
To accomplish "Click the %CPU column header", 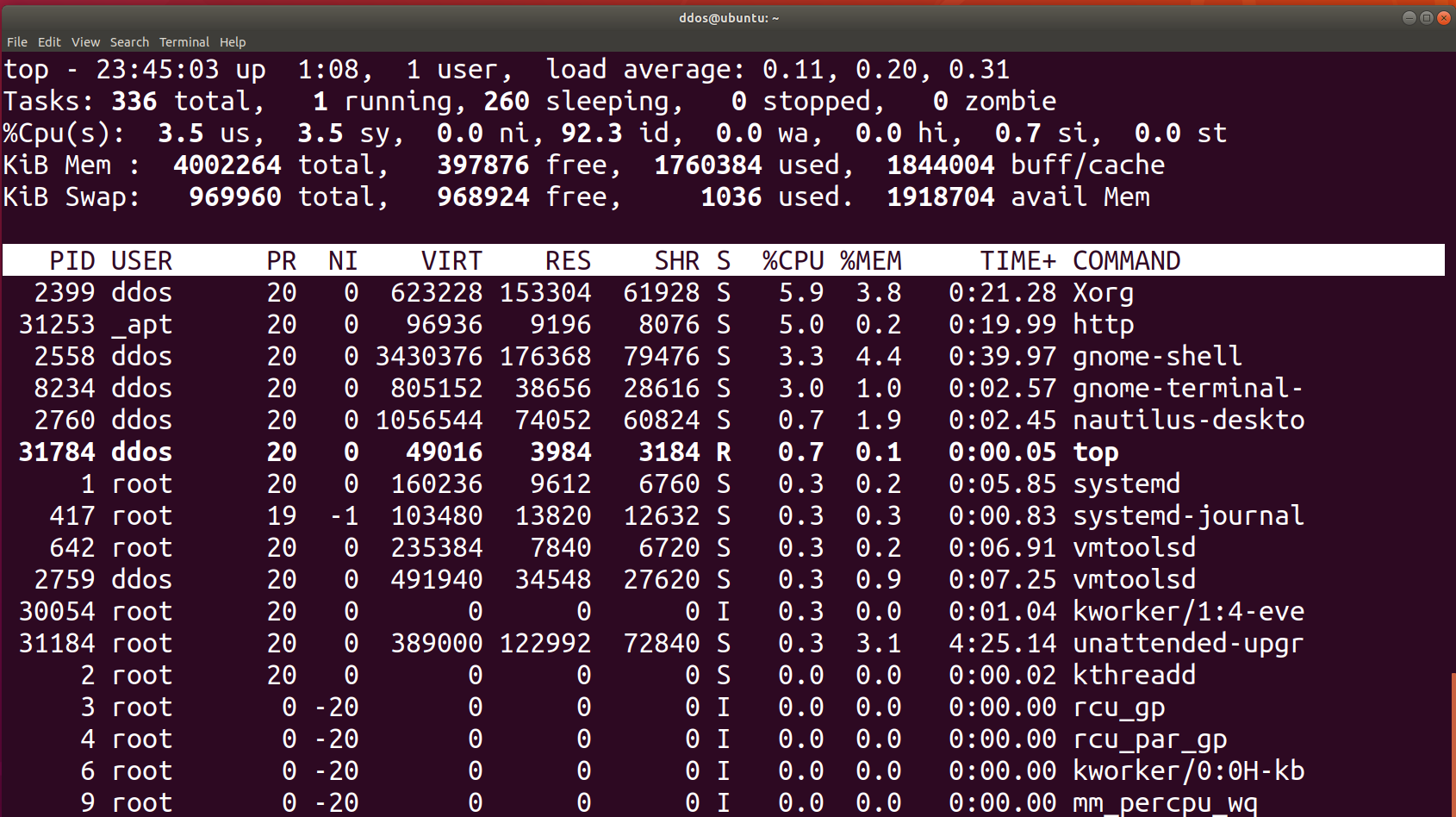I will tap(793, 260).
